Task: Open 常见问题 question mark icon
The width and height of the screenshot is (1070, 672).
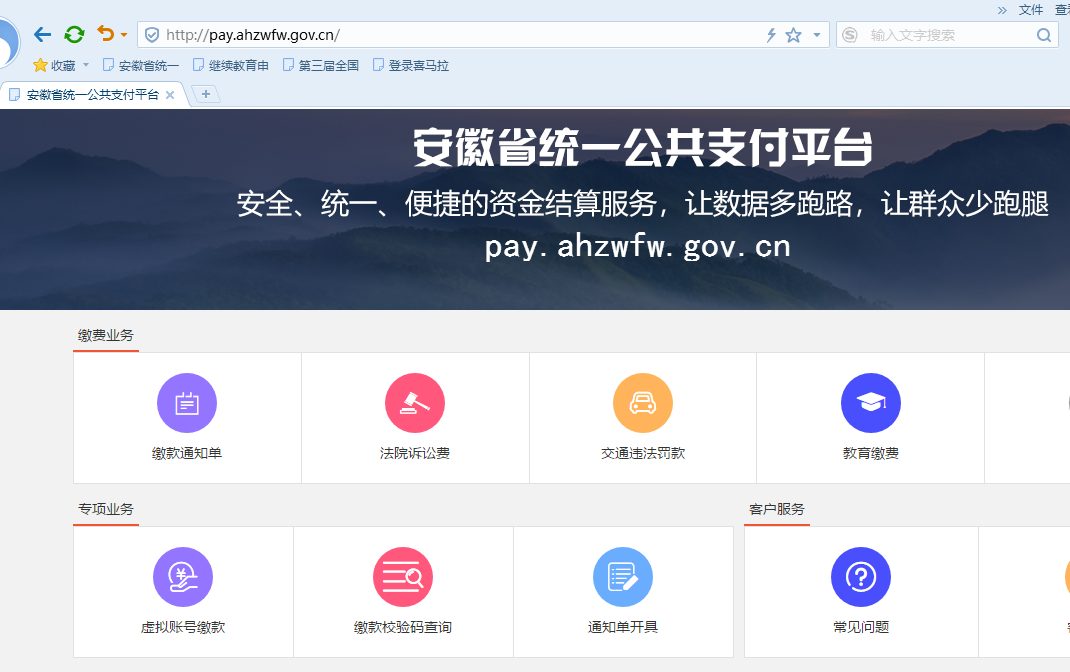Action: (x=861, y=577)
